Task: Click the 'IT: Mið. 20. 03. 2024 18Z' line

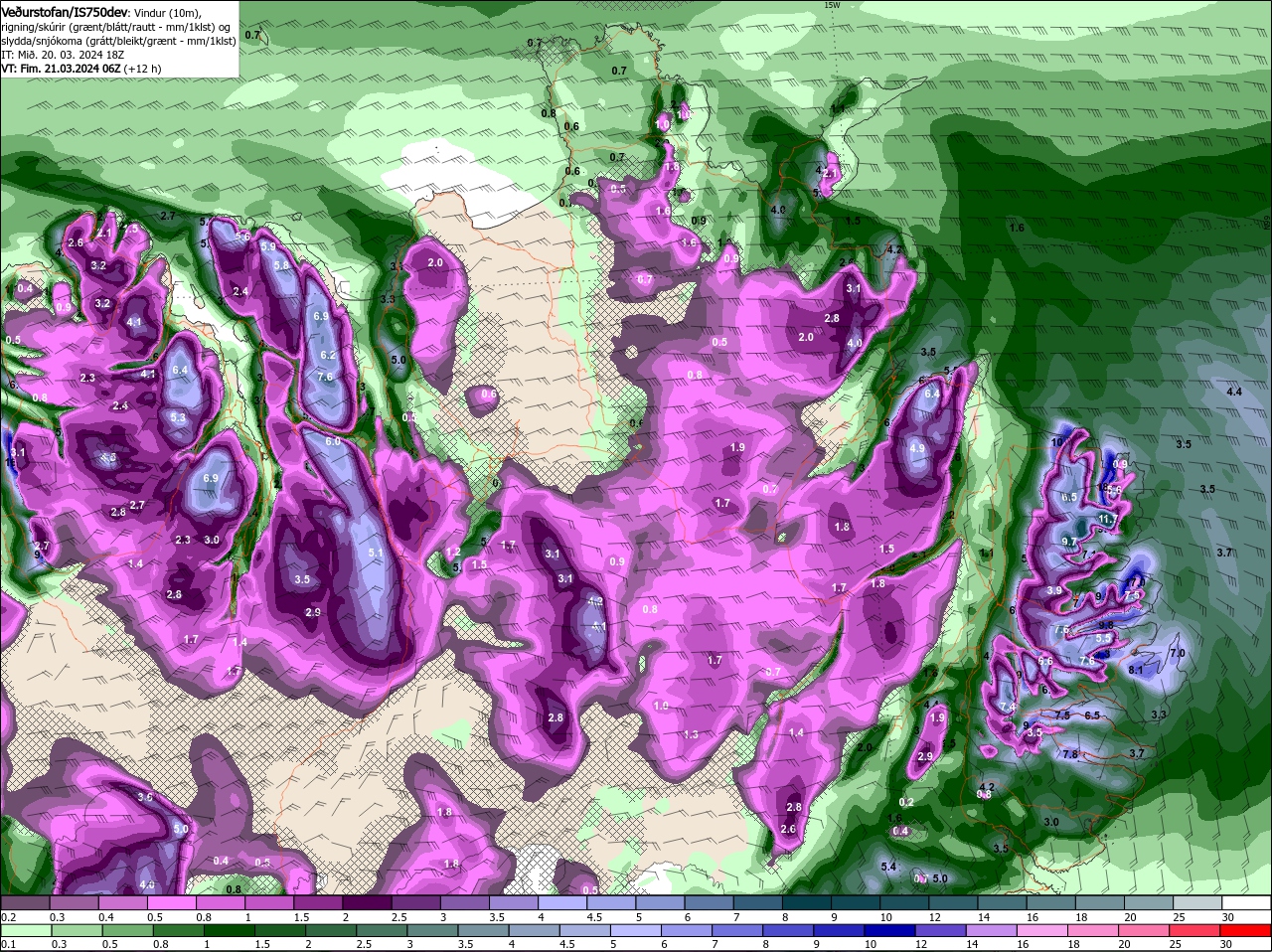Action: click(x=61, y=55)
